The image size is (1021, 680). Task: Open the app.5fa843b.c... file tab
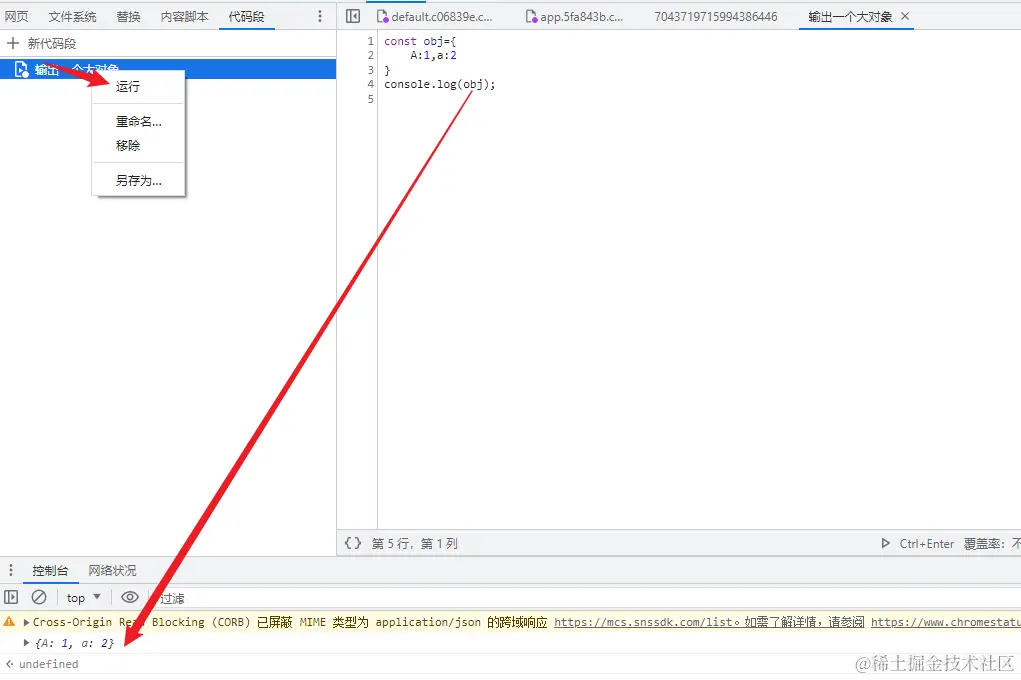coord(574,17)
